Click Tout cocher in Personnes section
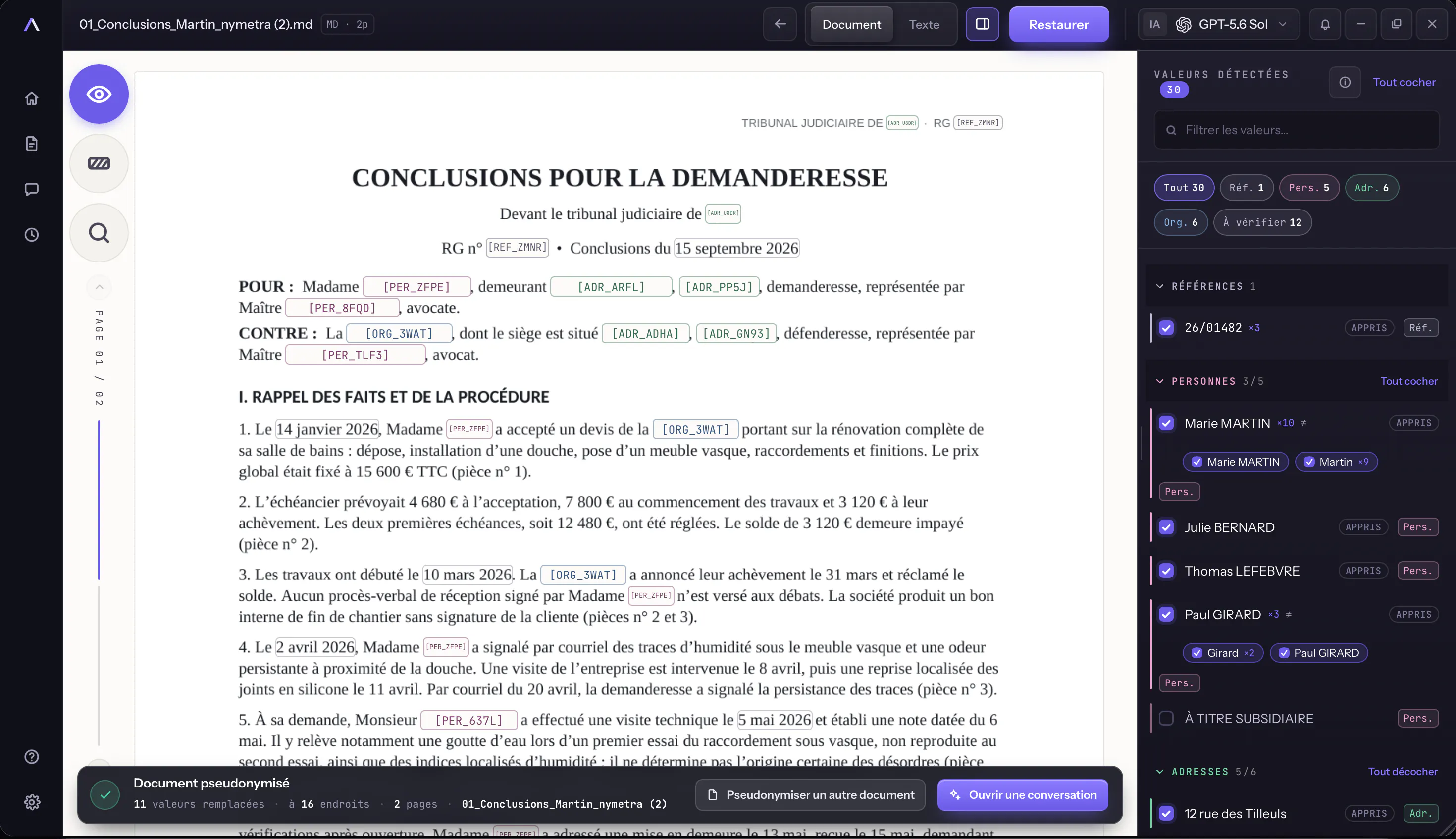Viewport: 1456px width, 839px height. tap(1409, 381)
